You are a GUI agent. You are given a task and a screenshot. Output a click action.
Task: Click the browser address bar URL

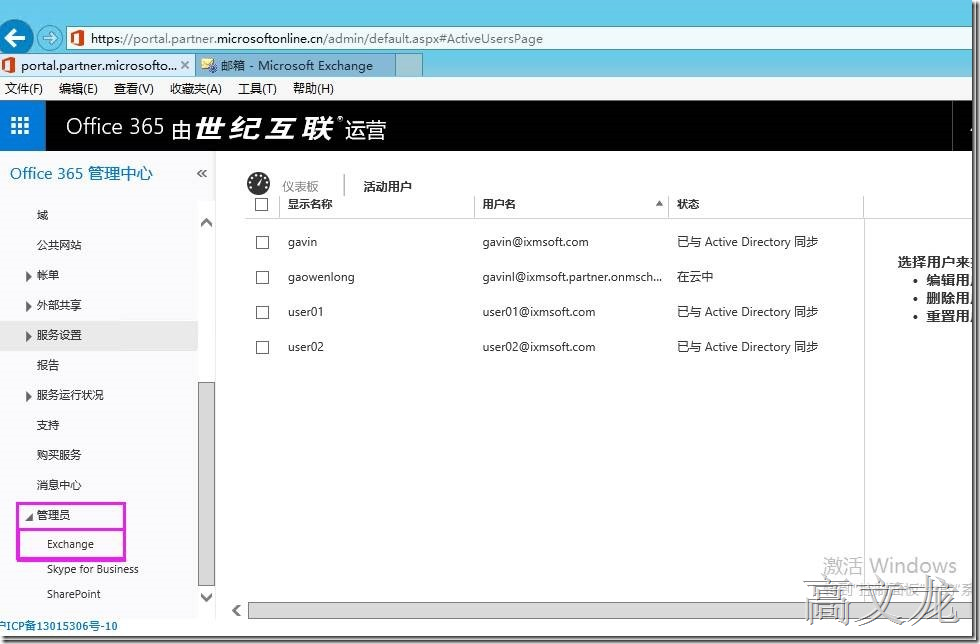pyautogui.click(x=316, y=38)
